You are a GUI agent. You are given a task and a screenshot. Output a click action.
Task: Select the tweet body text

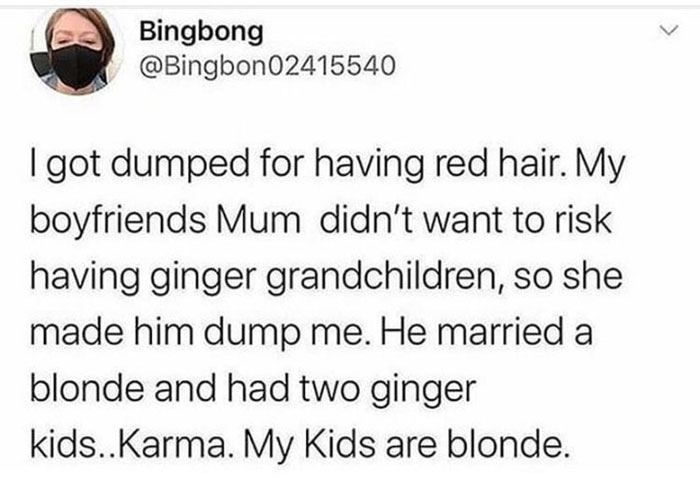point(328,304)
